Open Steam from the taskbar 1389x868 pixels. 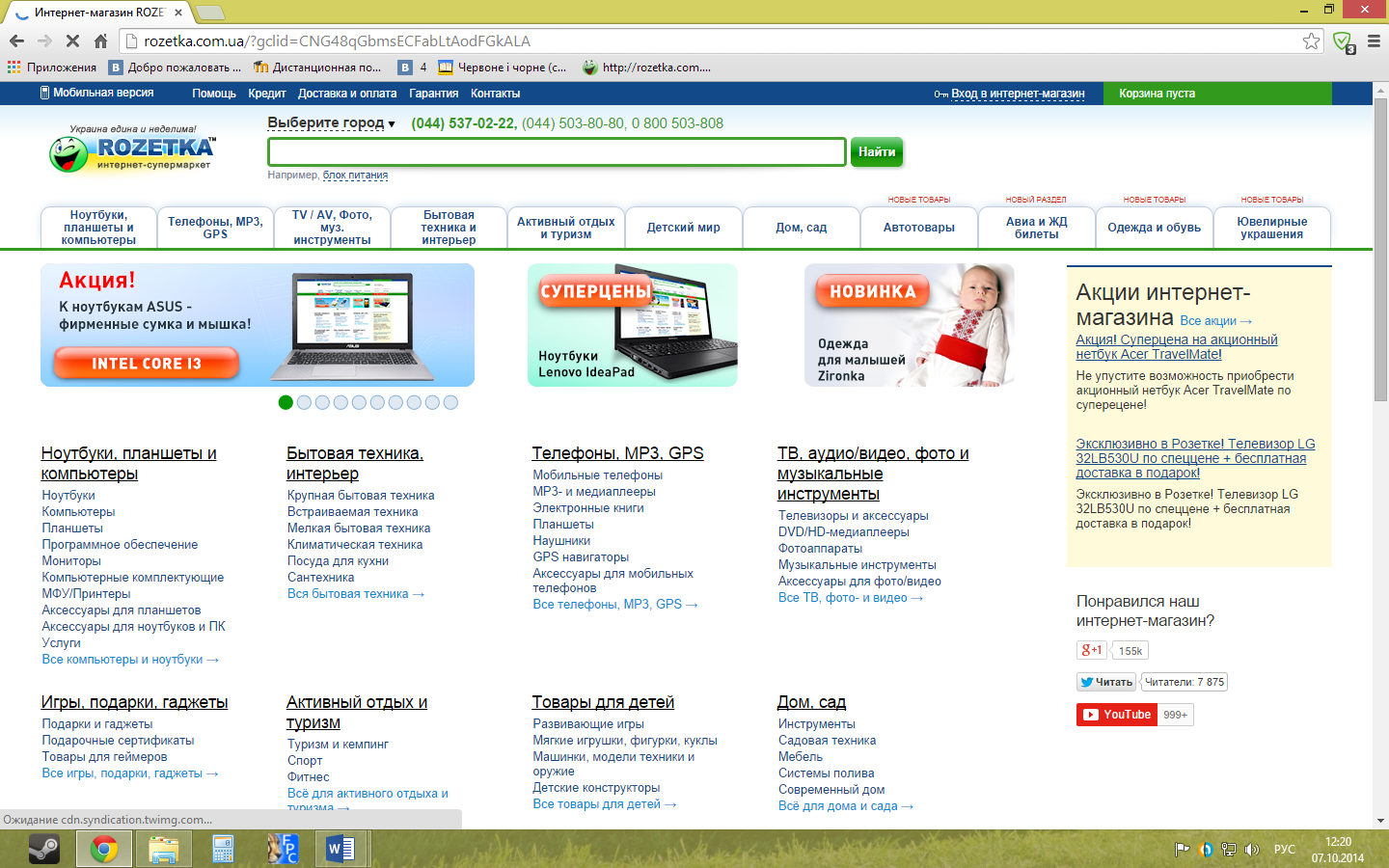pyautogui.click(x=43, y=849)
